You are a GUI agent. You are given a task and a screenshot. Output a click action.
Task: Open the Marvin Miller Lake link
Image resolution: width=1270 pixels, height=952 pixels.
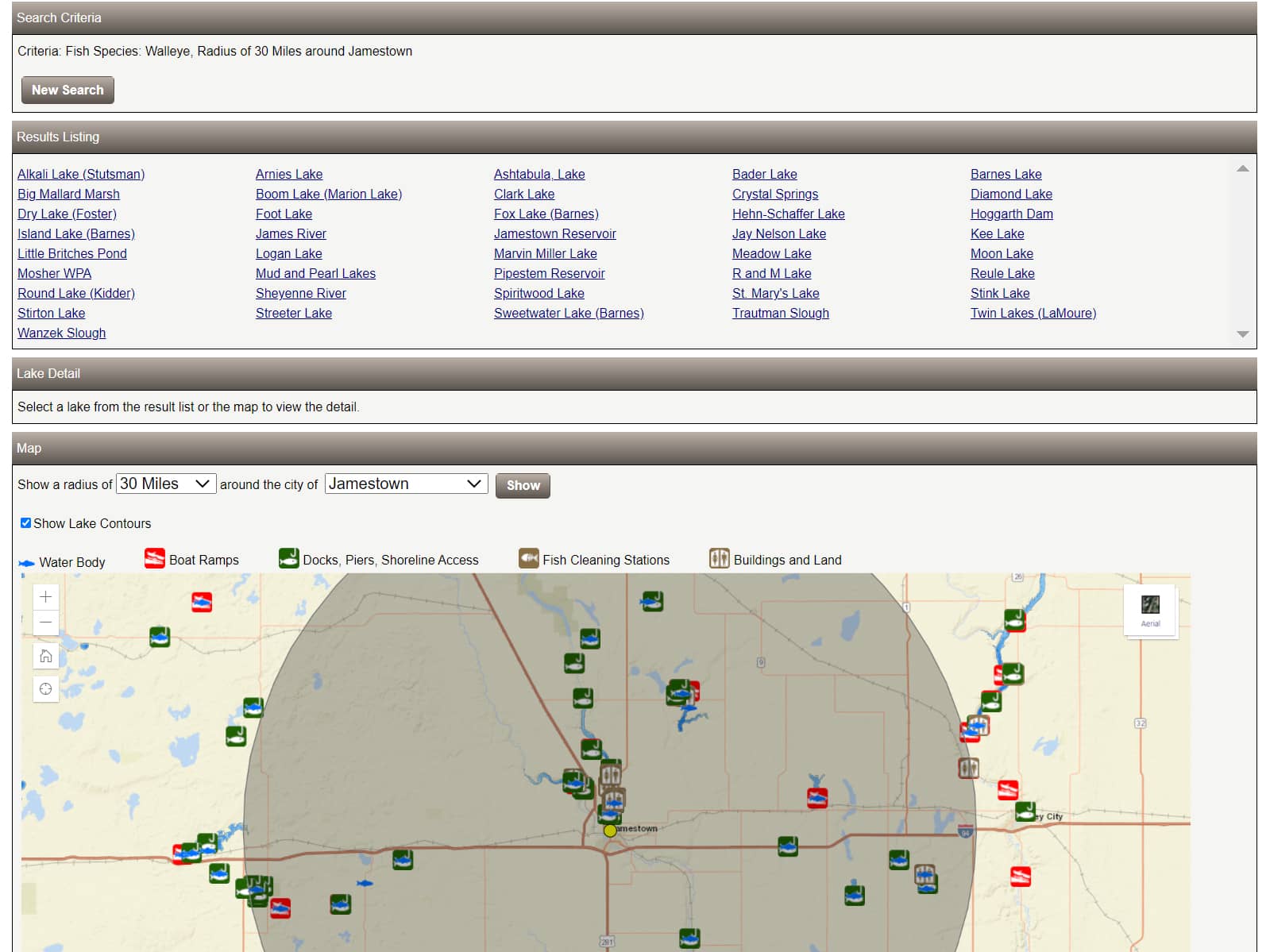pyautogui.click(x=545, y=253)
